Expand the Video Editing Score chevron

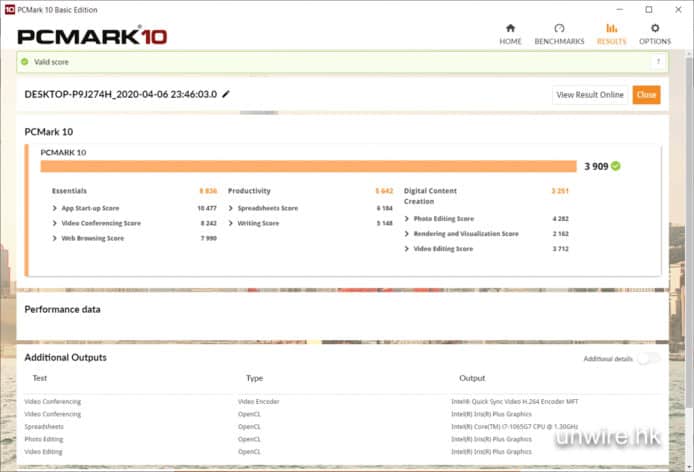pyautogui.click(x=407, y=249)
